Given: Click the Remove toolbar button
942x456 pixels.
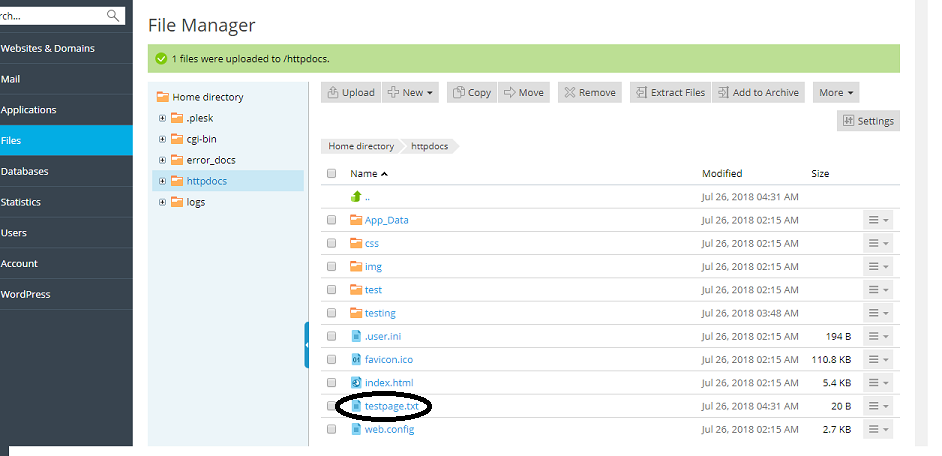Looking at the screenshot, I should (589, 93).
